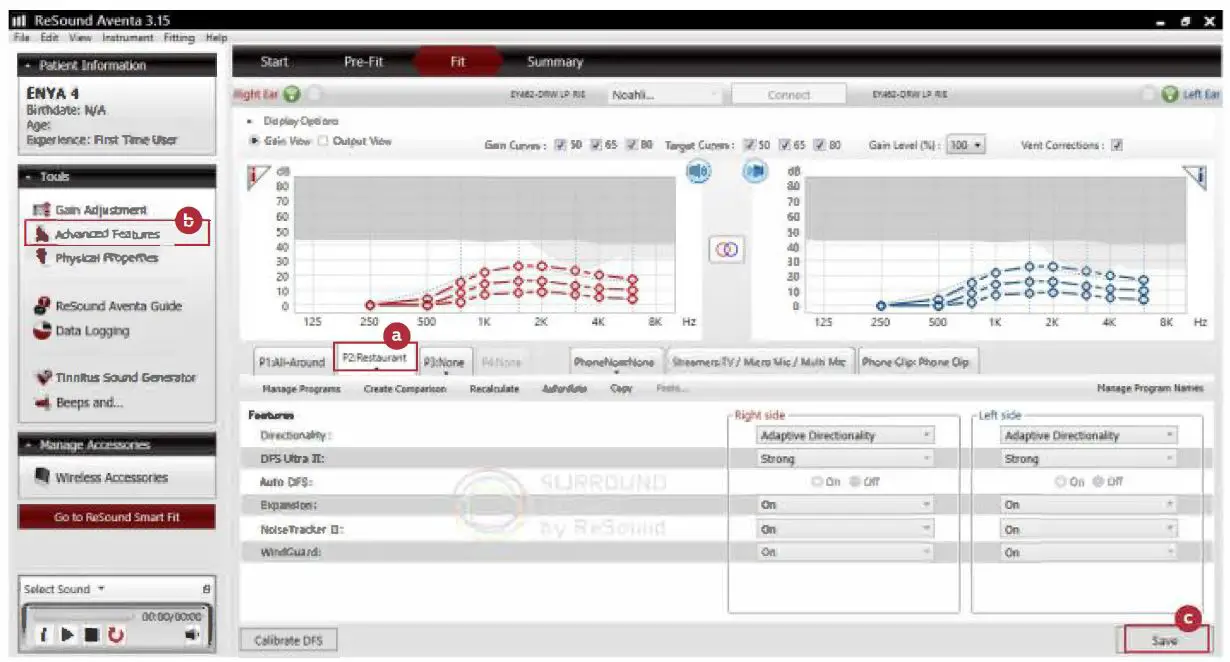Toggle the Target Curves 80 checkbox

(820, 145)
